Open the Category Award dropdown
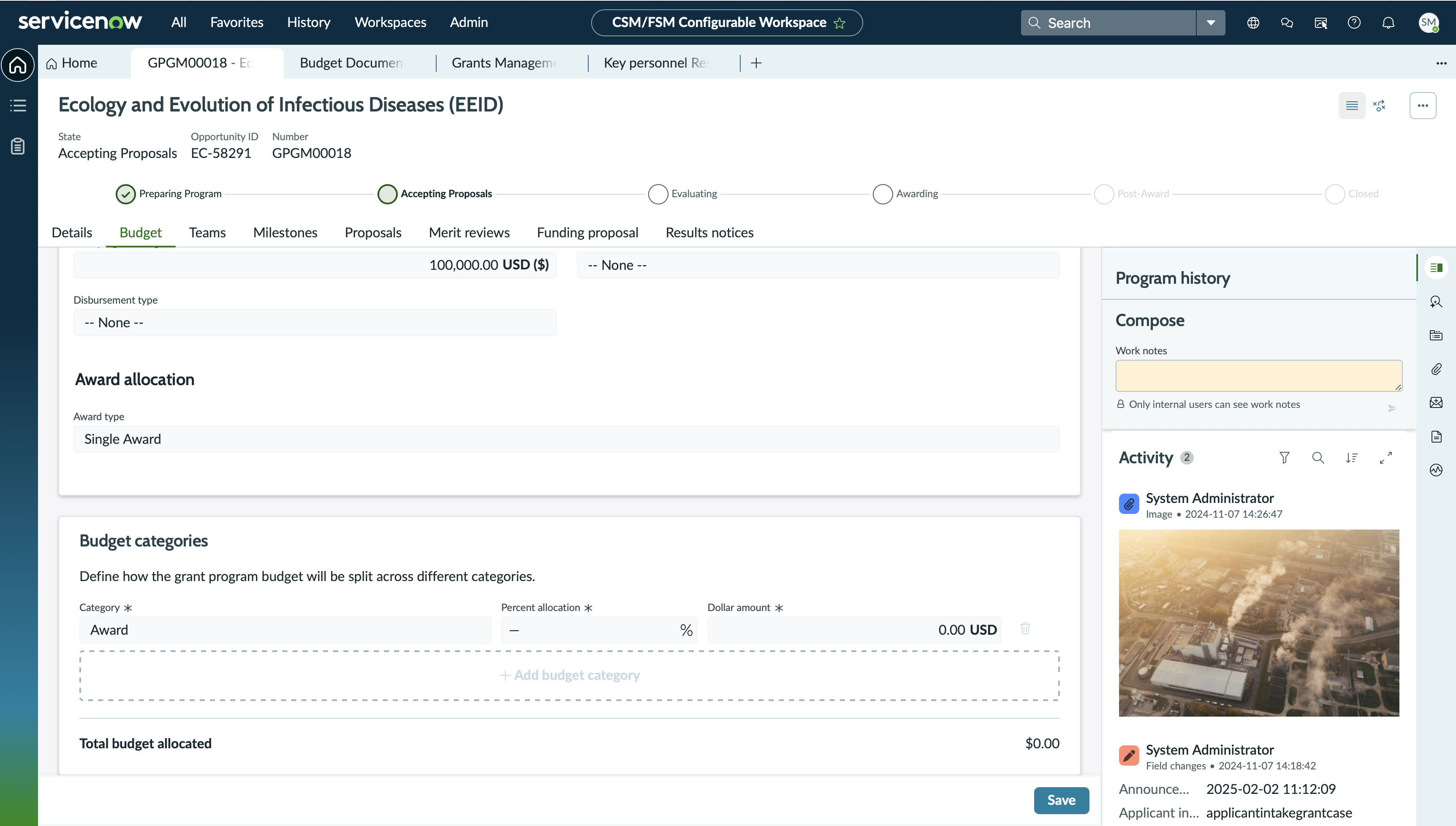 click(285, 630)
